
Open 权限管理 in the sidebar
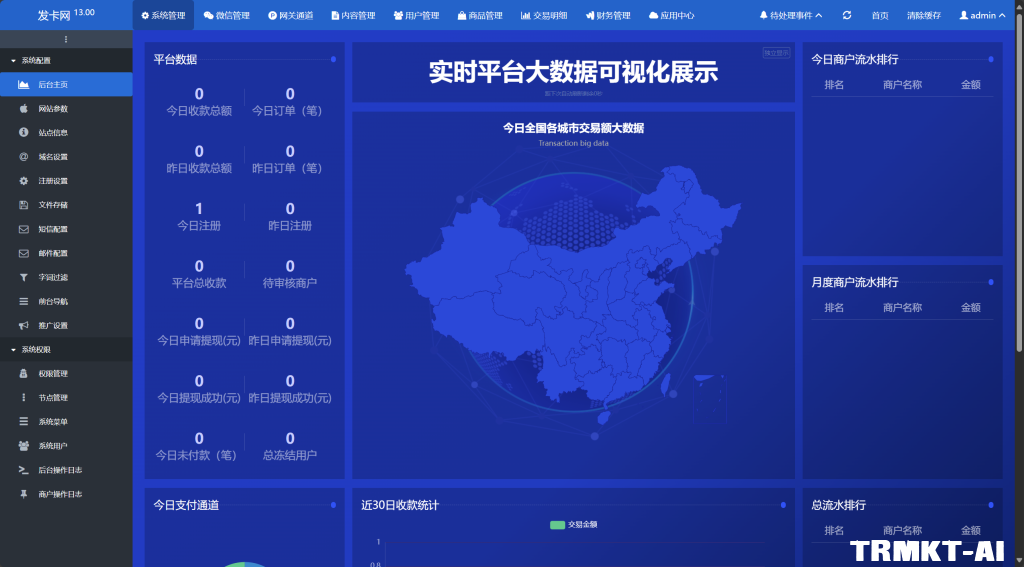click(x=53, y=373)
